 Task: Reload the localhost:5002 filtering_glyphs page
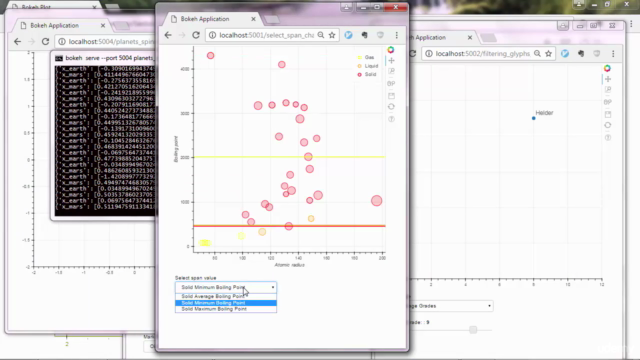point(413,53)
